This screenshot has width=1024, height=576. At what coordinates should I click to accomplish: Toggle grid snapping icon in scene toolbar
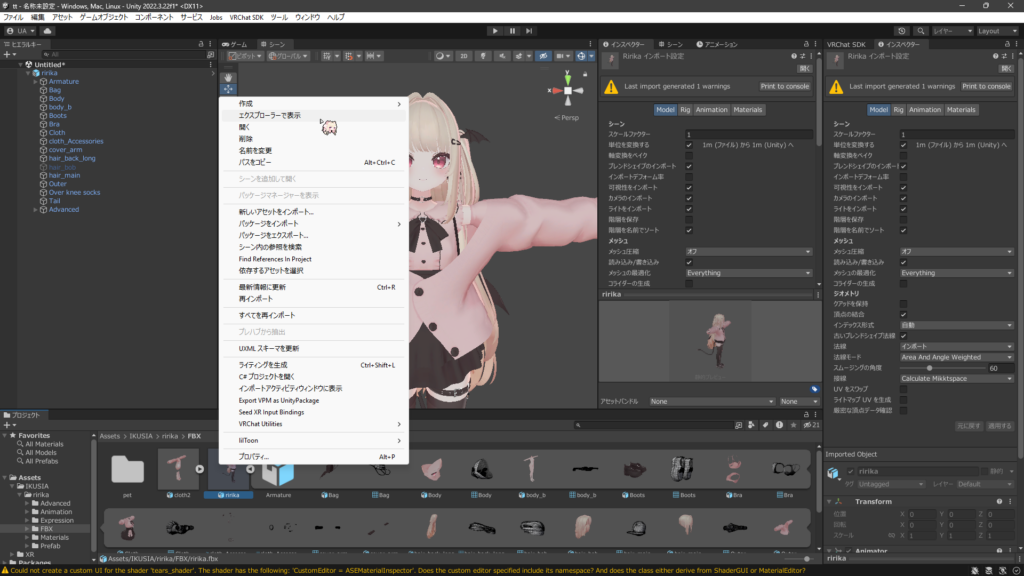(349, 56)
